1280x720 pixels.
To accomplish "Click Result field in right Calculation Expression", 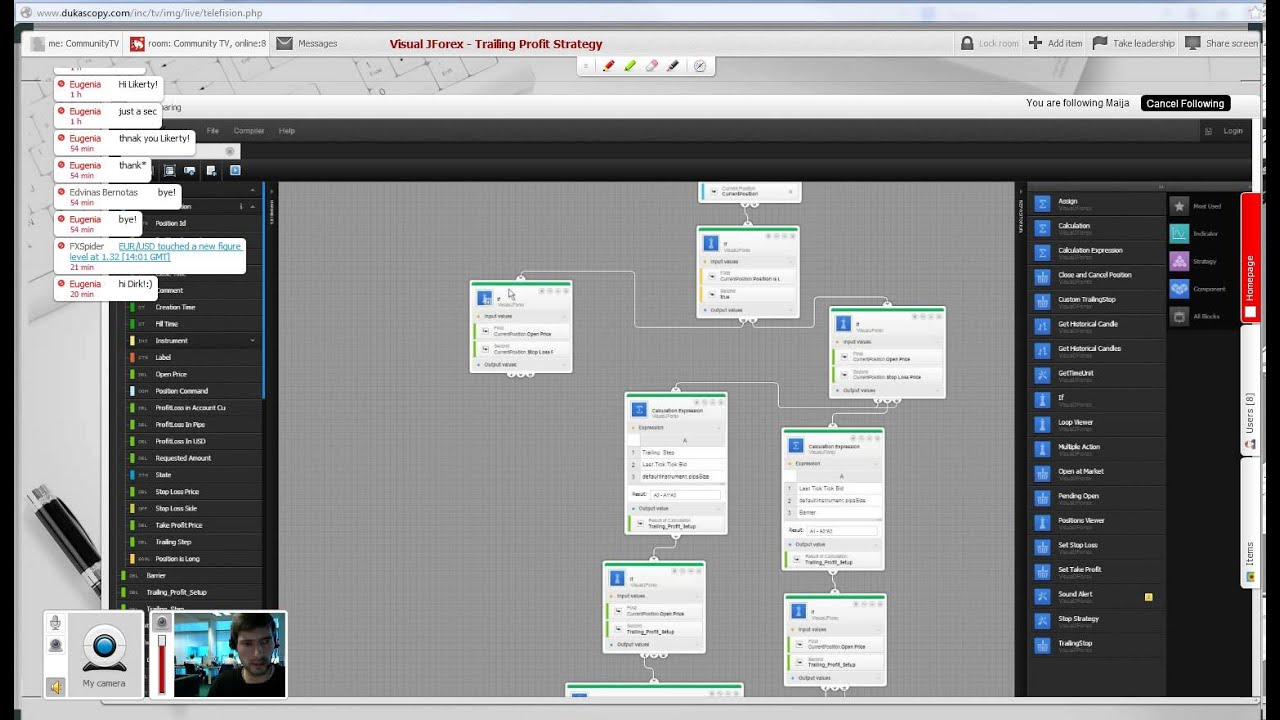I will point(842,531).
